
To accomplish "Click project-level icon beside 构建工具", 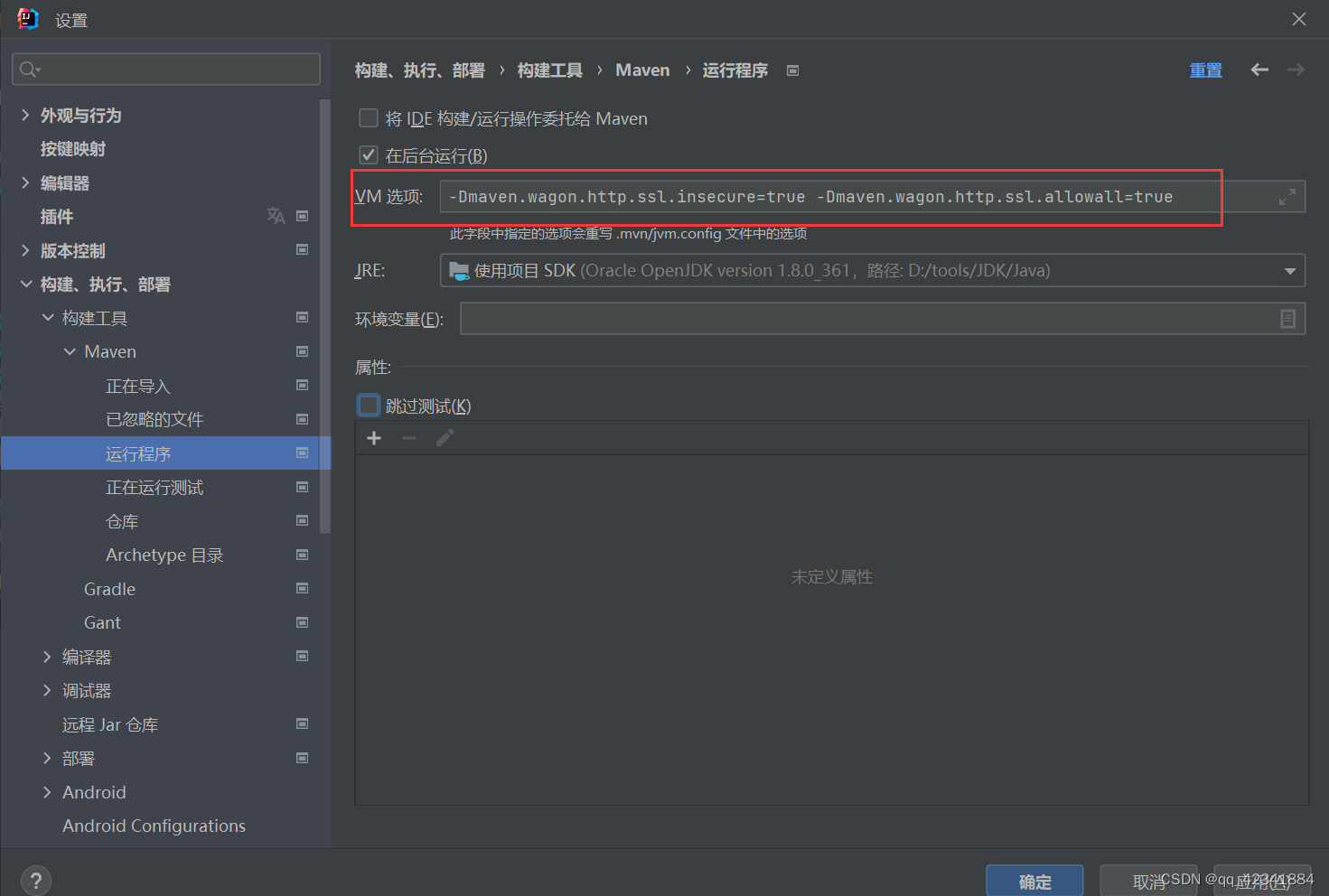I will (303, 317).
